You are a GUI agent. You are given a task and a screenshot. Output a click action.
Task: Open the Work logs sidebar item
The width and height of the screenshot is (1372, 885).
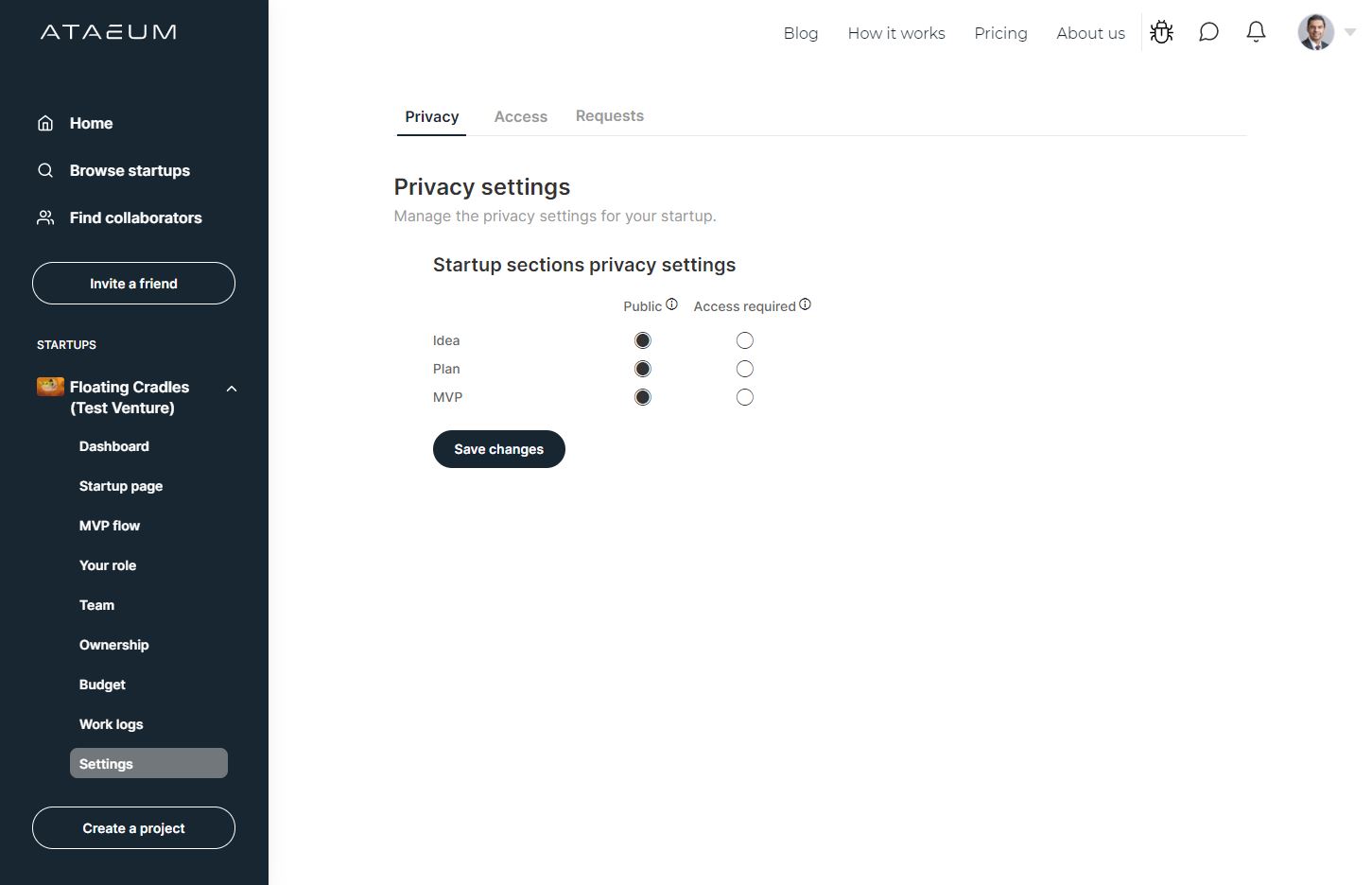112,724
